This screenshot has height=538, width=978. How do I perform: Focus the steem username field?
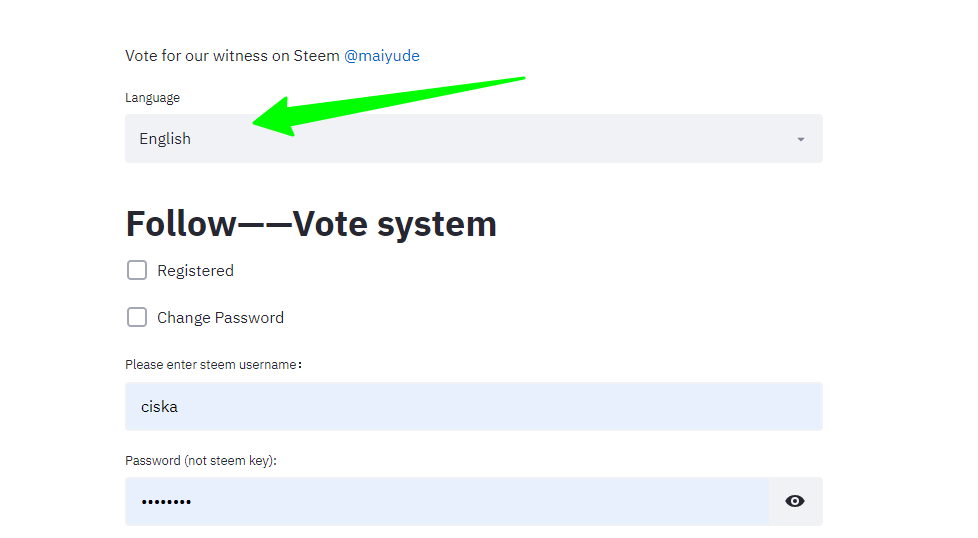pos(473,406)
